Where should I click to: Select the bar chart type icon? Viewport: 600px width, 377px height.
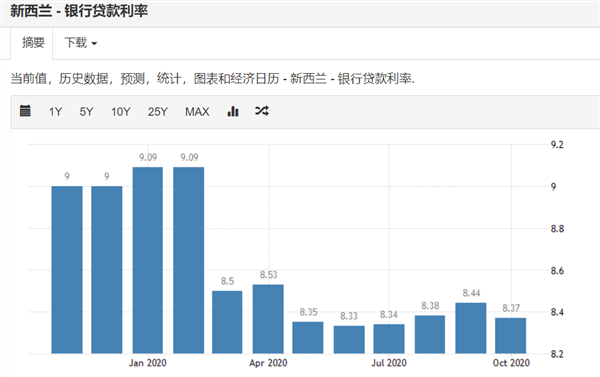(233, 111)
